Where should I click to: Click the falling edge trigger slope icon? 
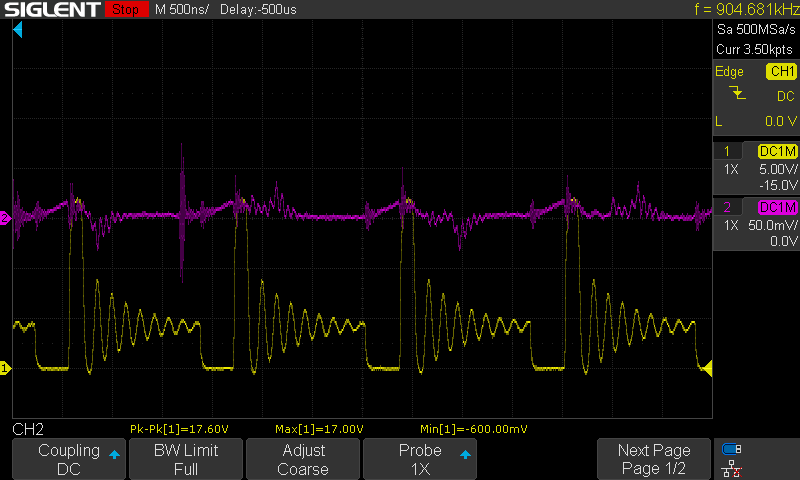737,93
